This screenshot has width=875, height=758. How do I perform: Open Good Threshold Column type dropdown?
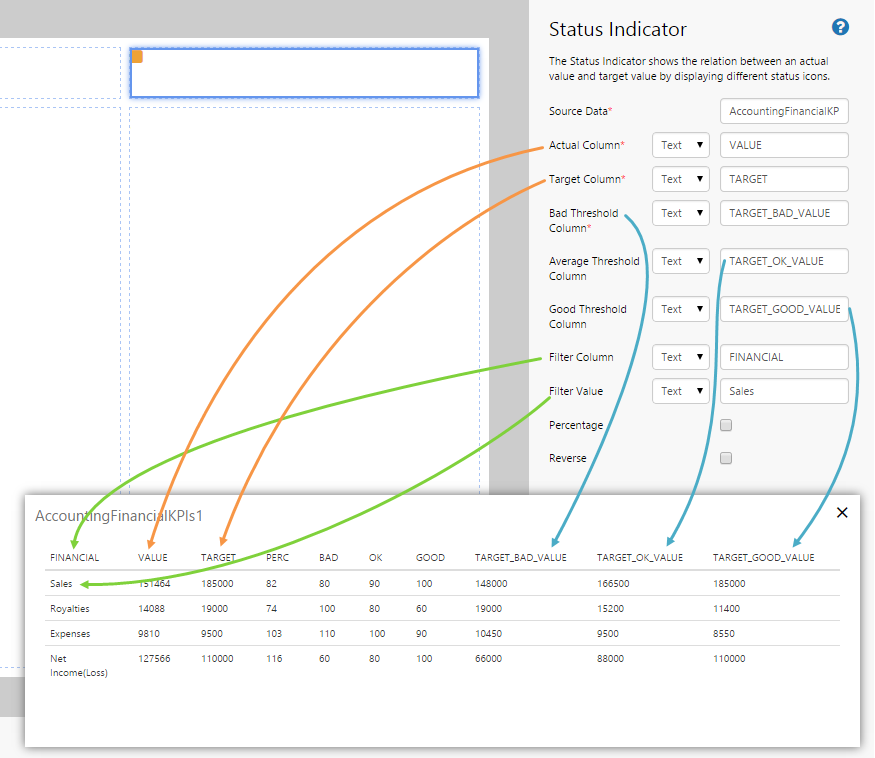click(680, 309)
